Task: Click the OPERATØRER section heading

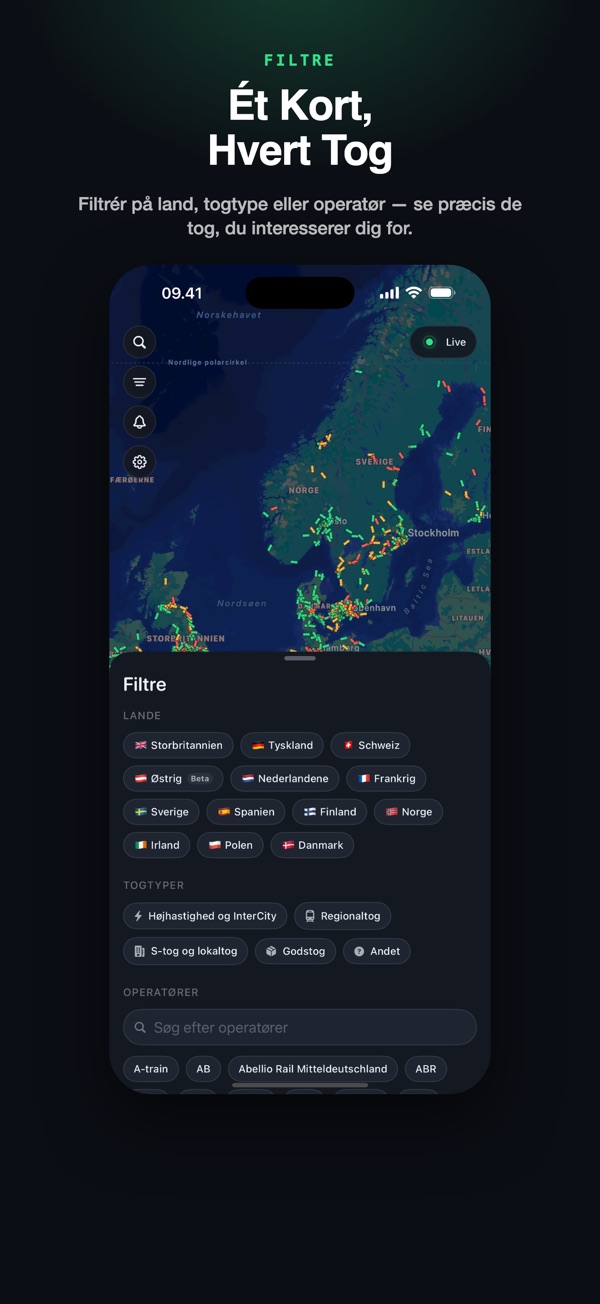Action: (161, 993)
